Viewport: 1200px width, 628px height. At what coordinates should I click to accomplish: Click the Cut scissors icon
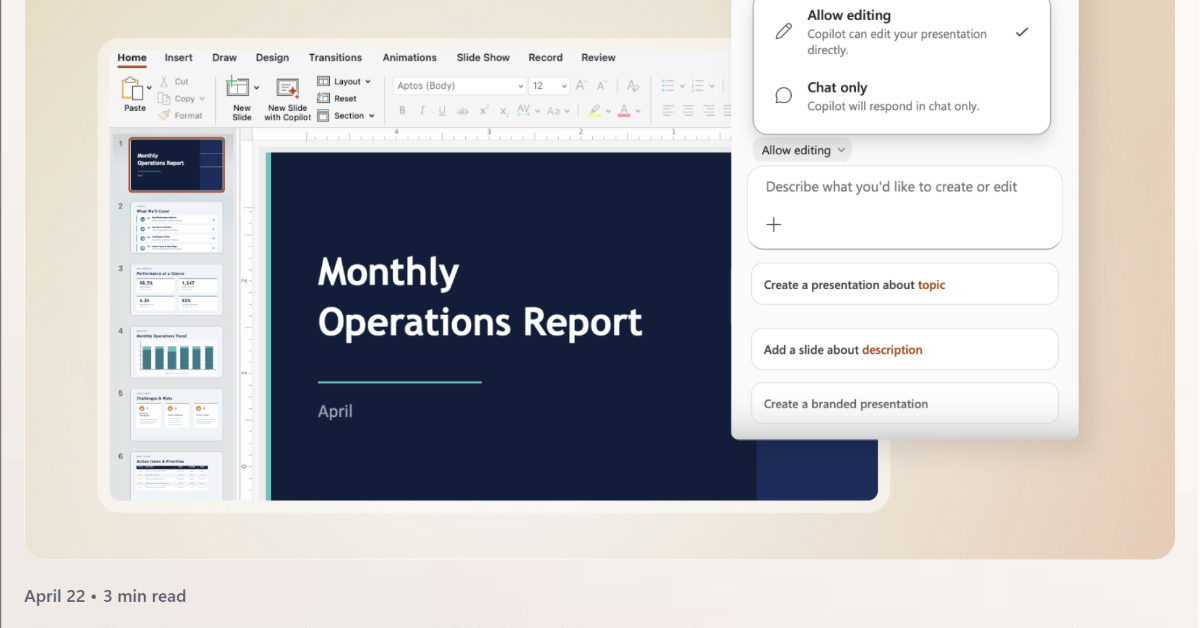coord(164,82)
